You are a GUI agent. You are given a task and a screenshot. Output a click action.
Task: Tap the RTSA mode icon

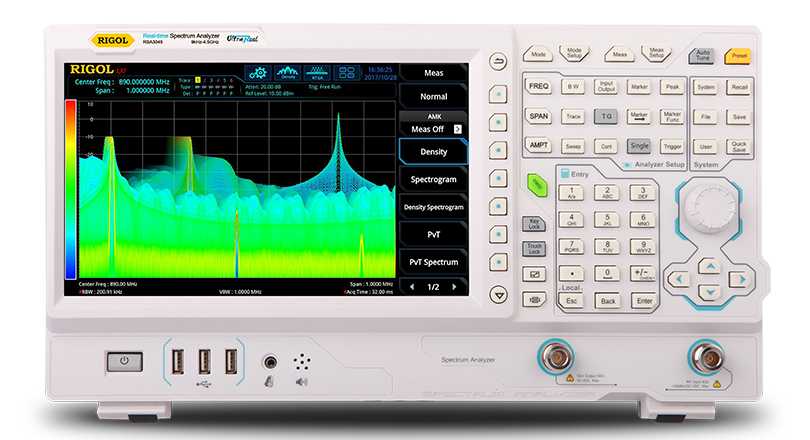(x=318, y=73)
